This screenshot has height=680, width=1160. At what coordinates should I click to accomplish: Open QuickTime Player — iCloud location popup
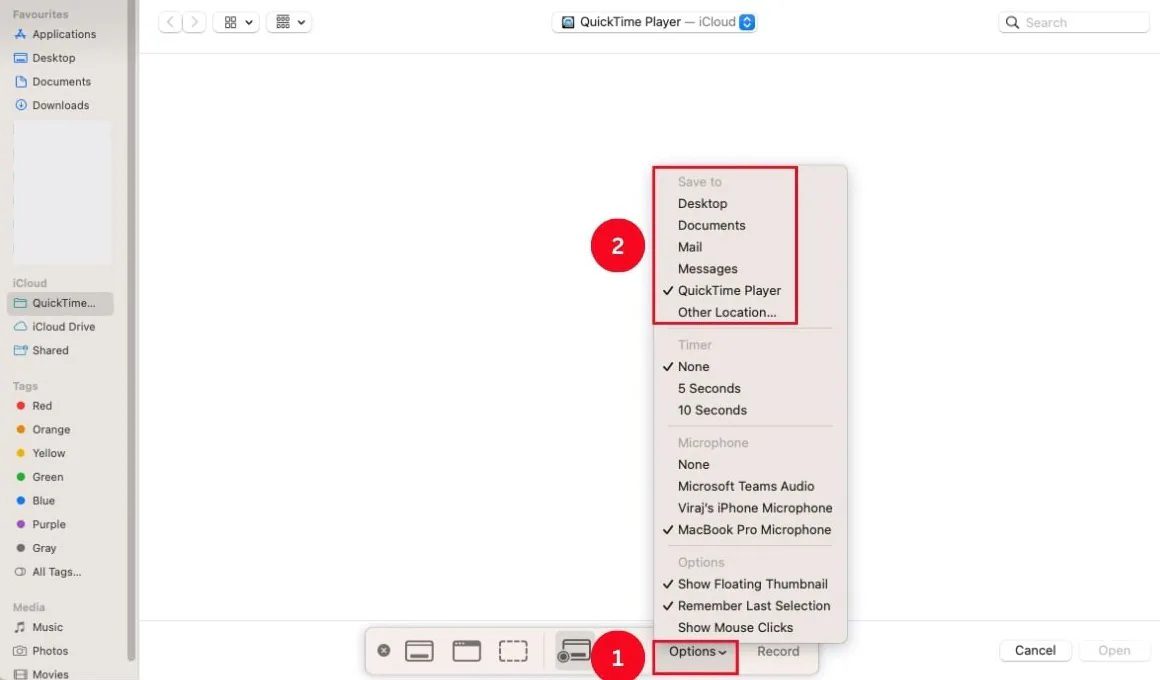tap(655, 22)
